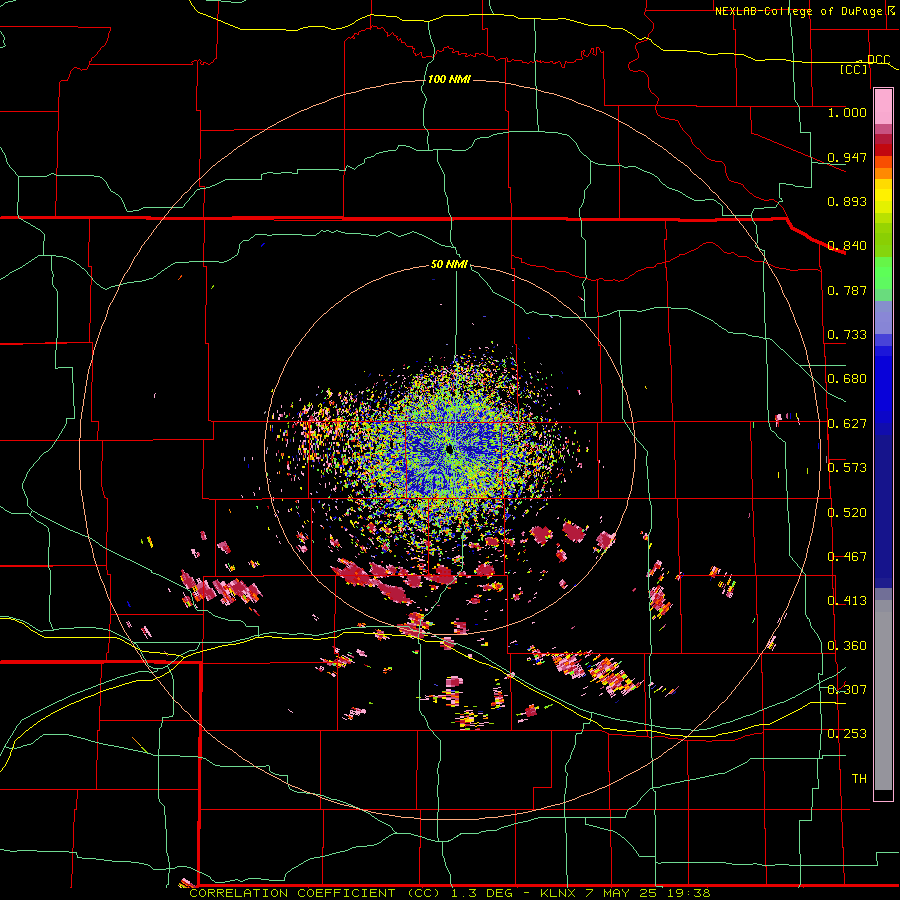Viewport: 900px width, 900px height.
Task: Select the 1.000 value on the CC scale
Action: (847, 112)
